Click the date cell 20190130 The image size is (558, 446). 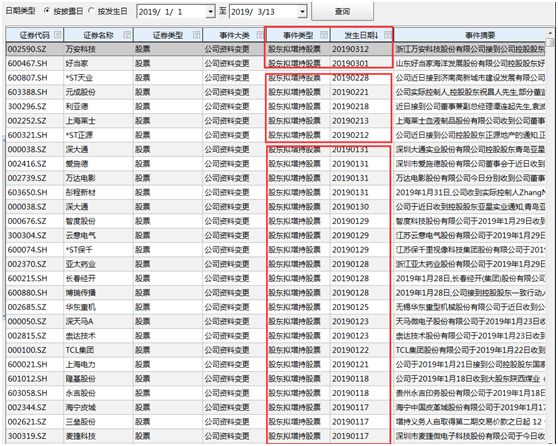point(362,207)
